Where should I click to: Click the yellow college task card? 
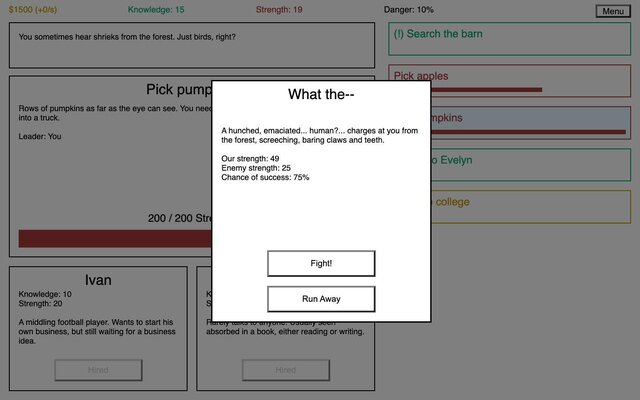click(x=531, y=207)
